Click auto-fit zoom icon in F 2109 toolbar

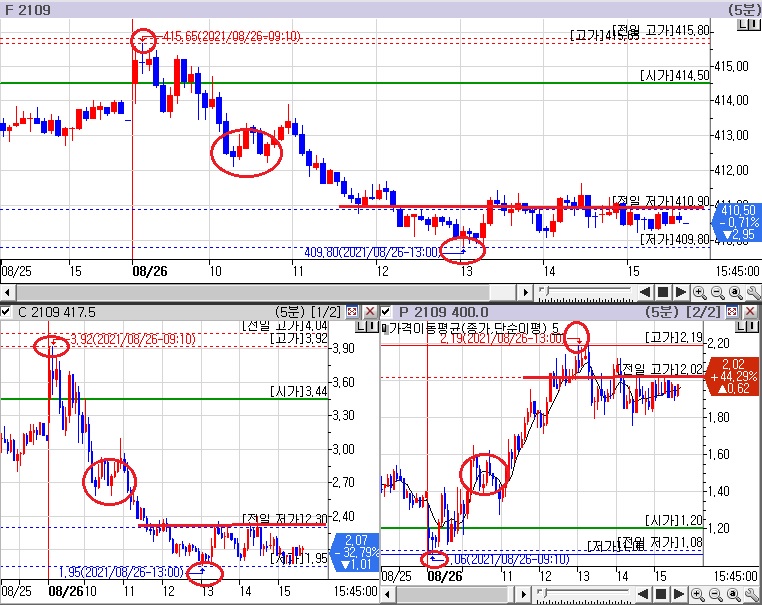(735, 293)
